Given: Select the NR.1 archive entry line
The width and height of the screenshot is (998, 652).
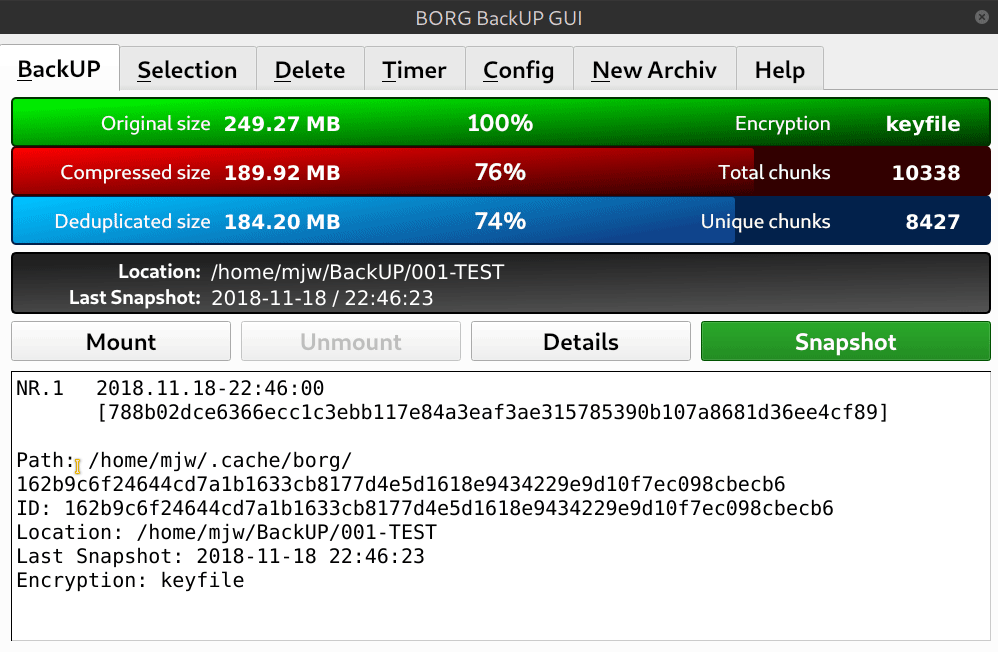Looking at the screenshot, I should [170, 388].
